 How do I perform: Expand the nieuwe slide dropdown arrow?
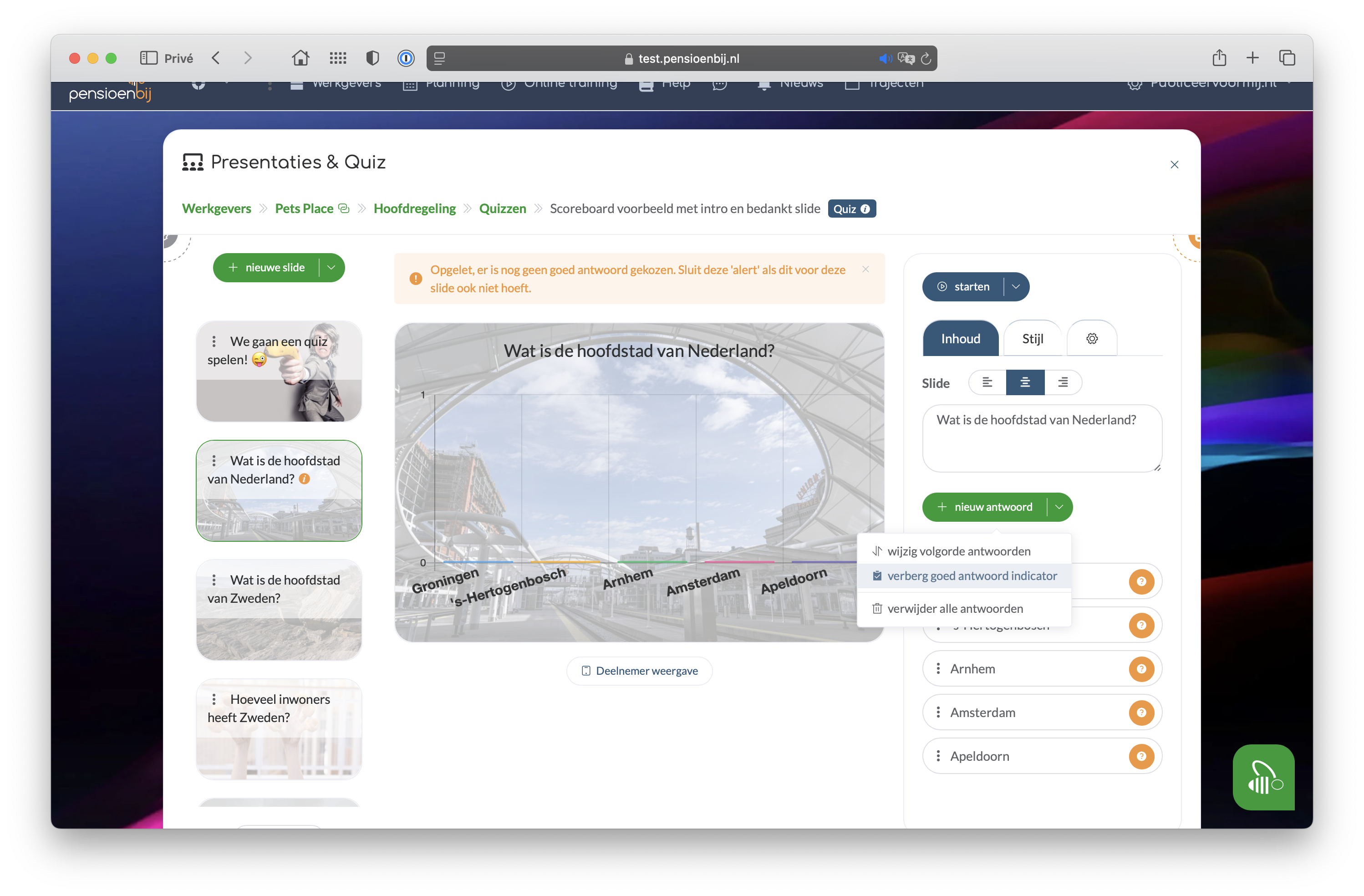[331, 268]
